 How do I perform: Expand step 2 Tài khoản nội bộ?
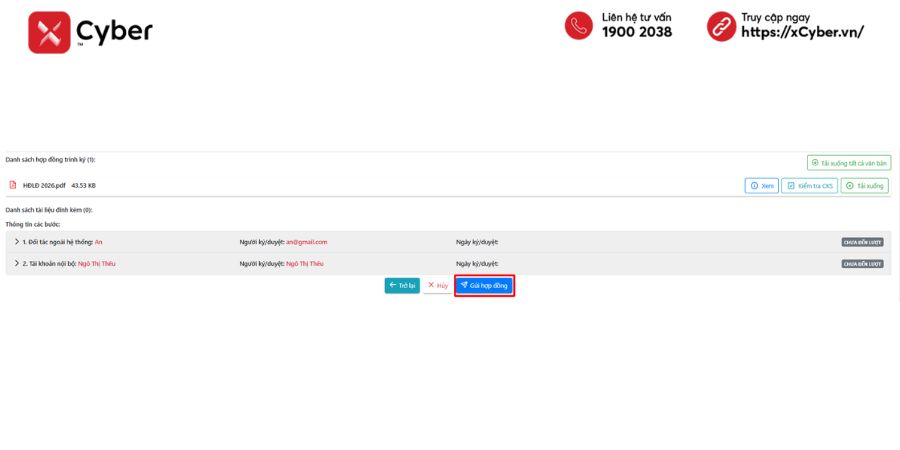17,263
